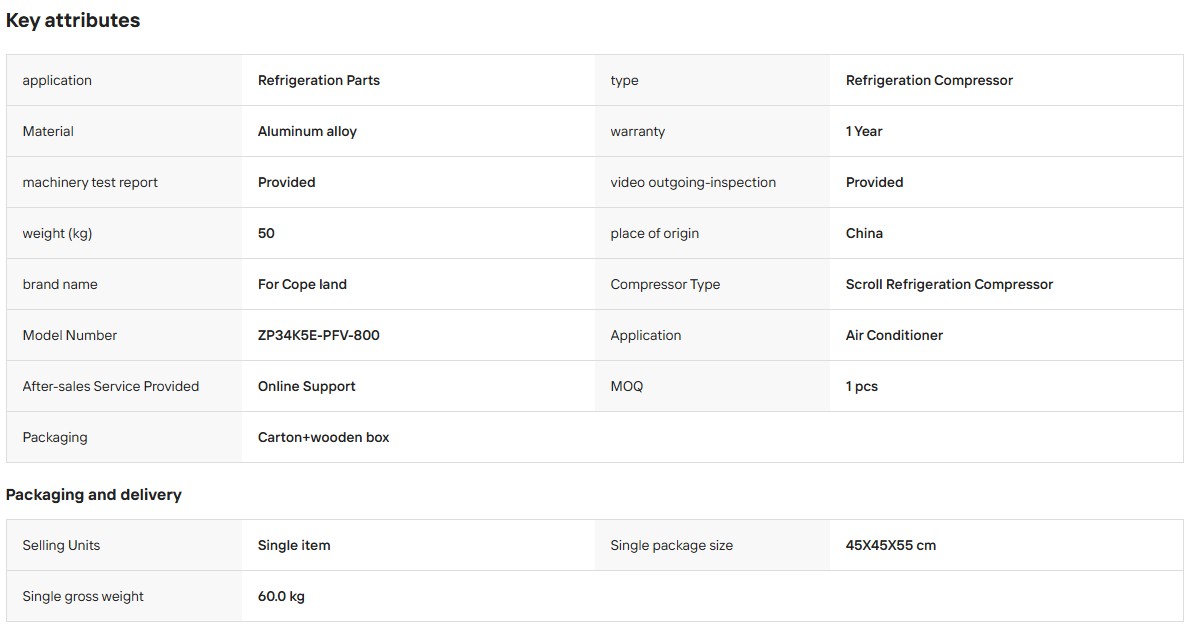Click the weight value 50
The height and width of the screenshot is (630, 1190).
pyautogui.click(x=266, y=233)
